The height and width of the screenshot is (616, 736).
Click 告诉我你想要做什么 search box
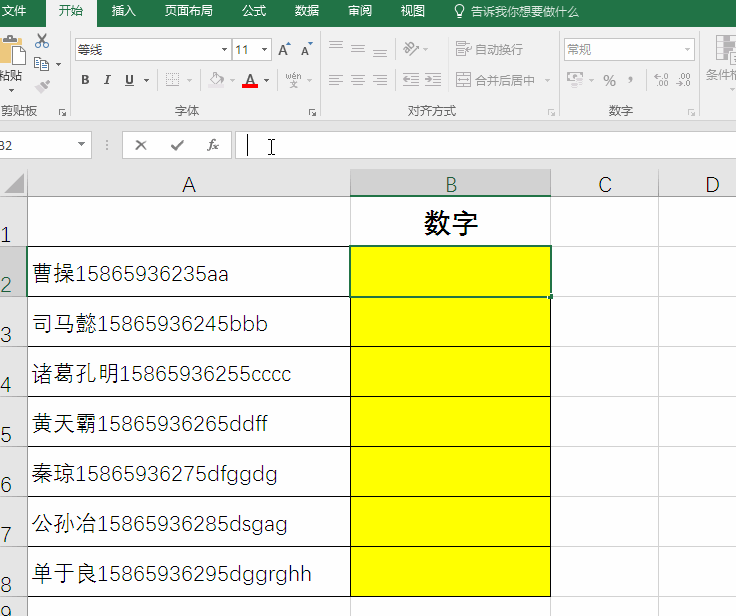coord(517,11)
